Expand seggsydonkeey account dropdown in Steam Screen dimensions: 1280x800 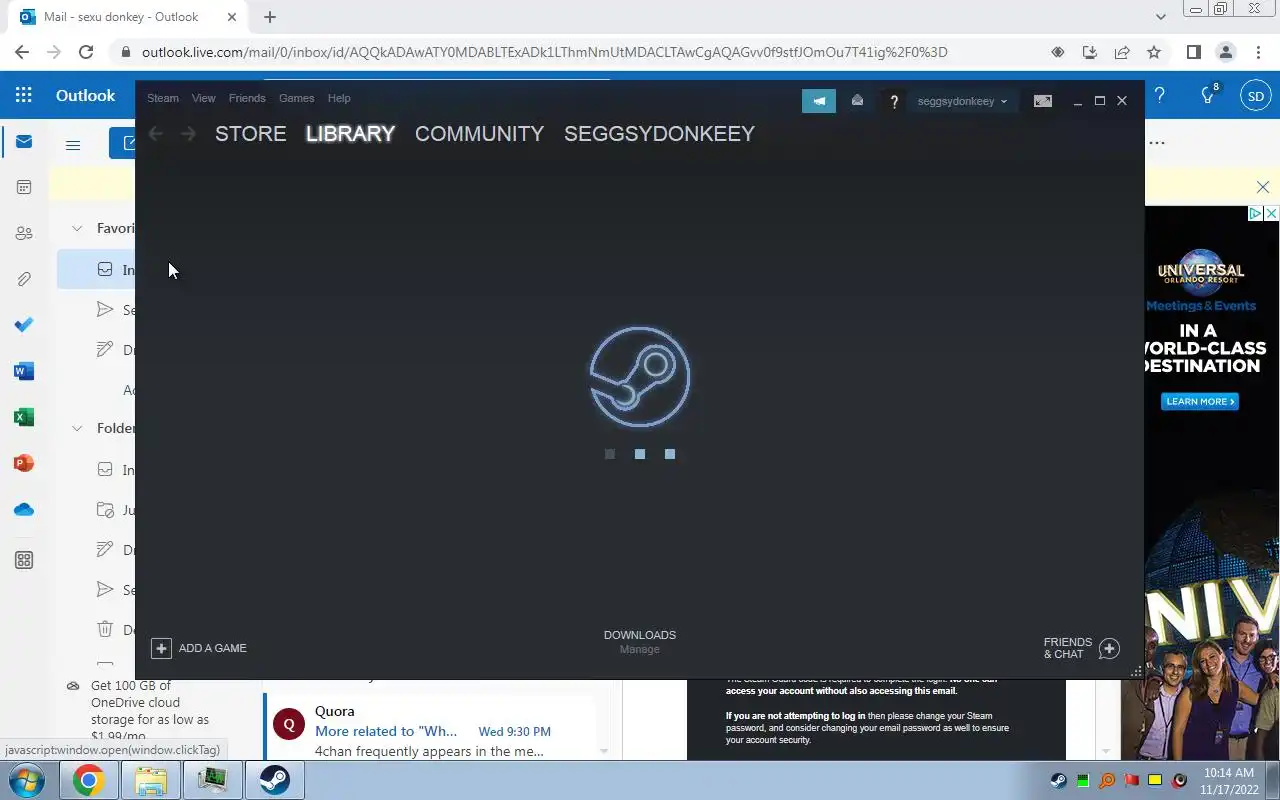[x=962, y=101]
